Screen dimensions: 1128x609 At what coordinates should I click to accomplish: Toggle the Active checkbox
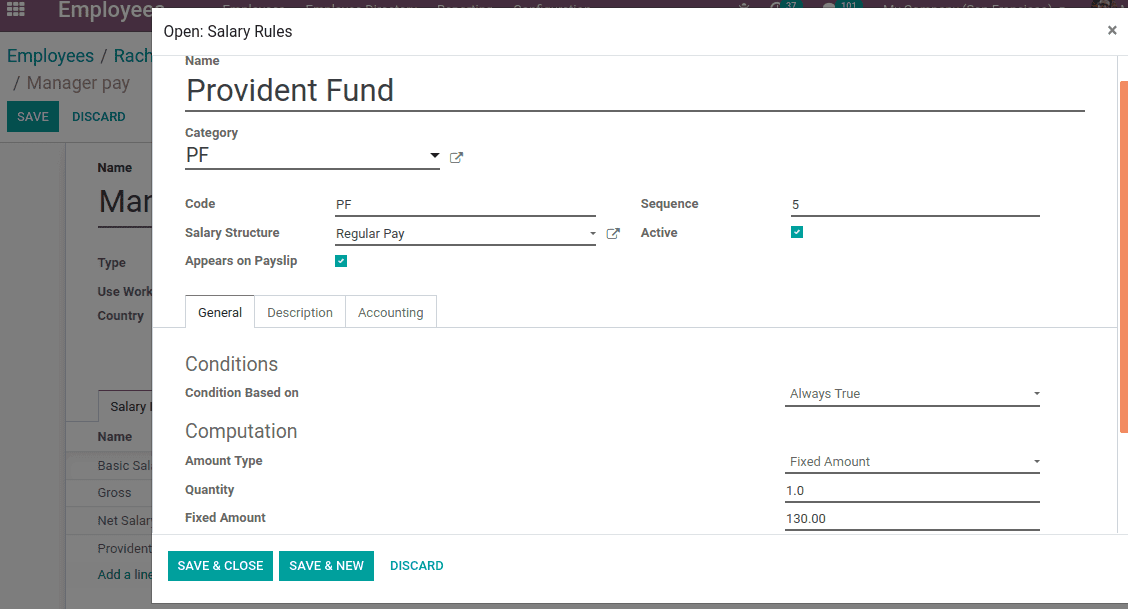[796, 232]
